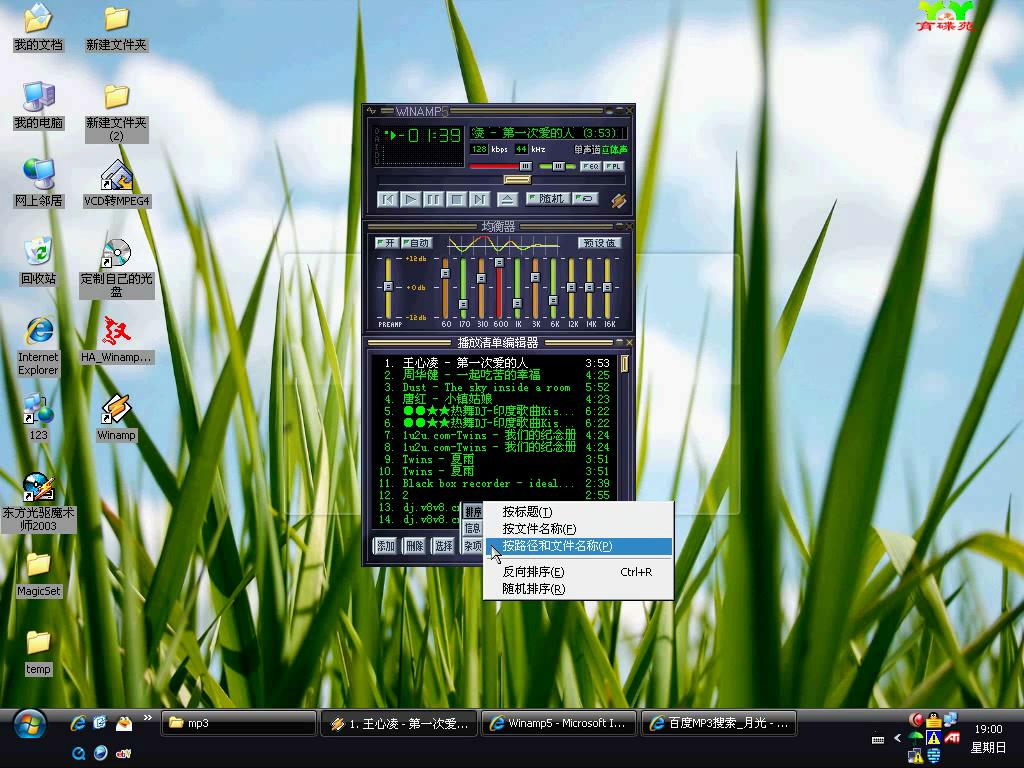Toggle the EQ window button

(590, 167)
